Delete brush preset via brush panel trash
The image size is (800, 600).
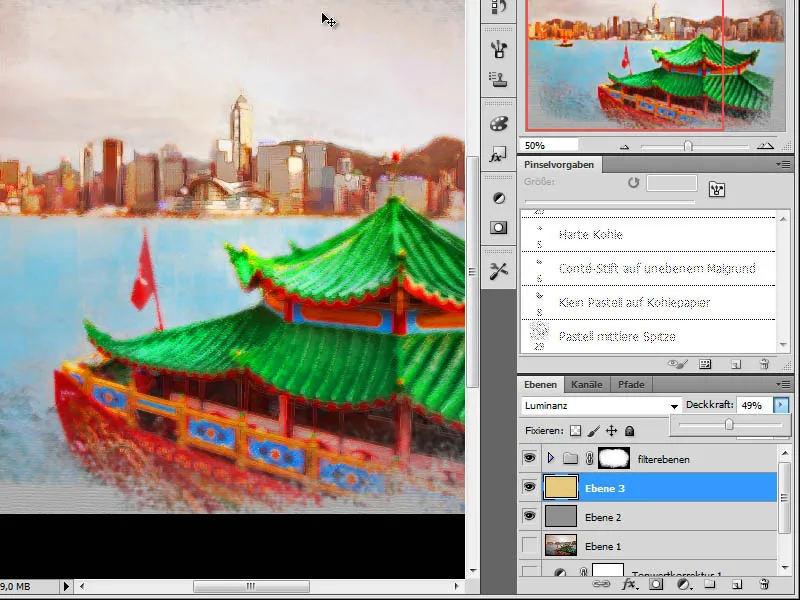(764, 364)
